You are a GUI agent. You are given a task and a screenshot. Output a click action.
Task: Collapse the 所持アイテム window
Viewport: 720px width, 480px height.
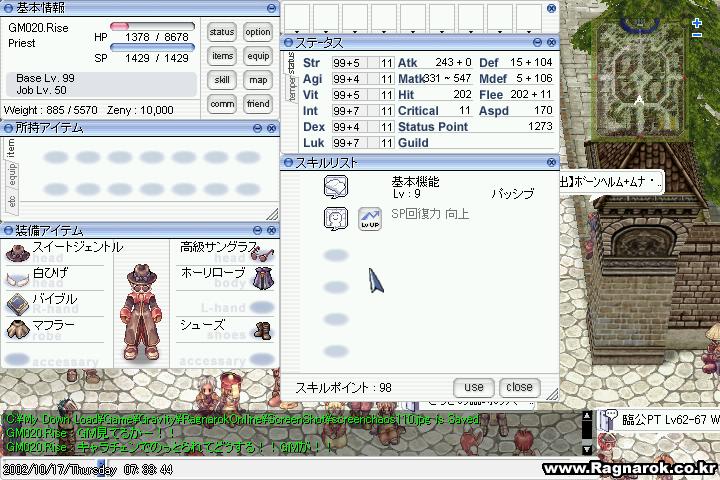(x=258, y=128)
